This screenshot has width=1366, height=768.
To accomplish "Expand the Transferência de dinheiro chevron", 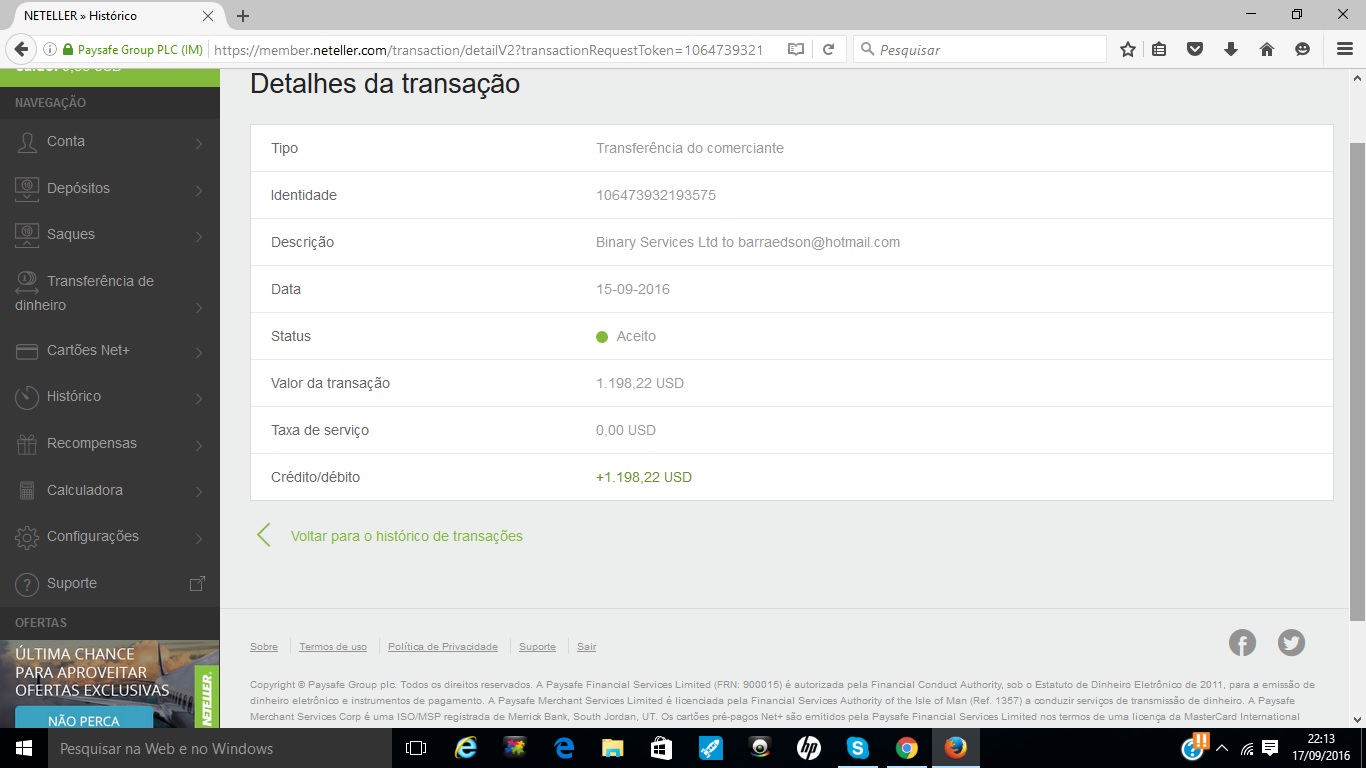I will [x=199, y=307].
